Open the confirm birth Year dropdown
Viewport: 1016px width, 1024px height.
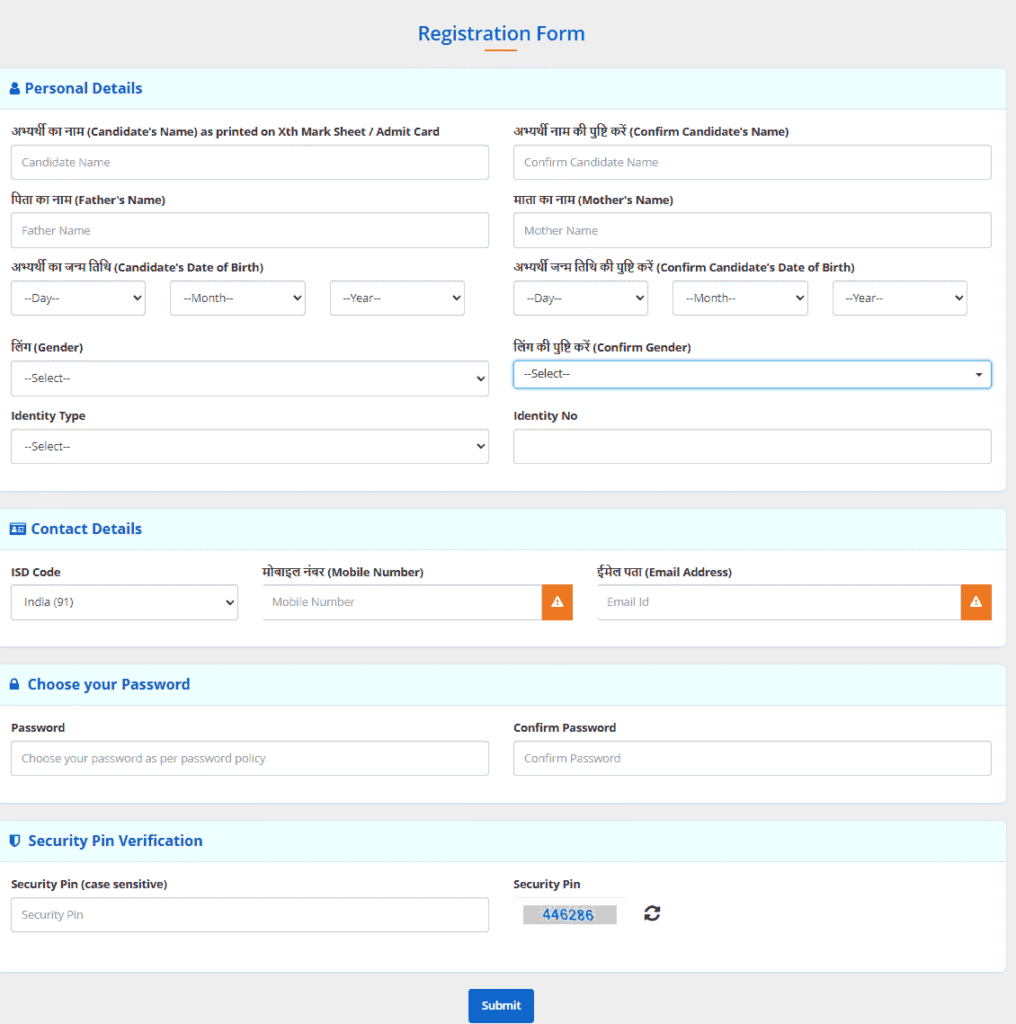click(x=899, y=298)
